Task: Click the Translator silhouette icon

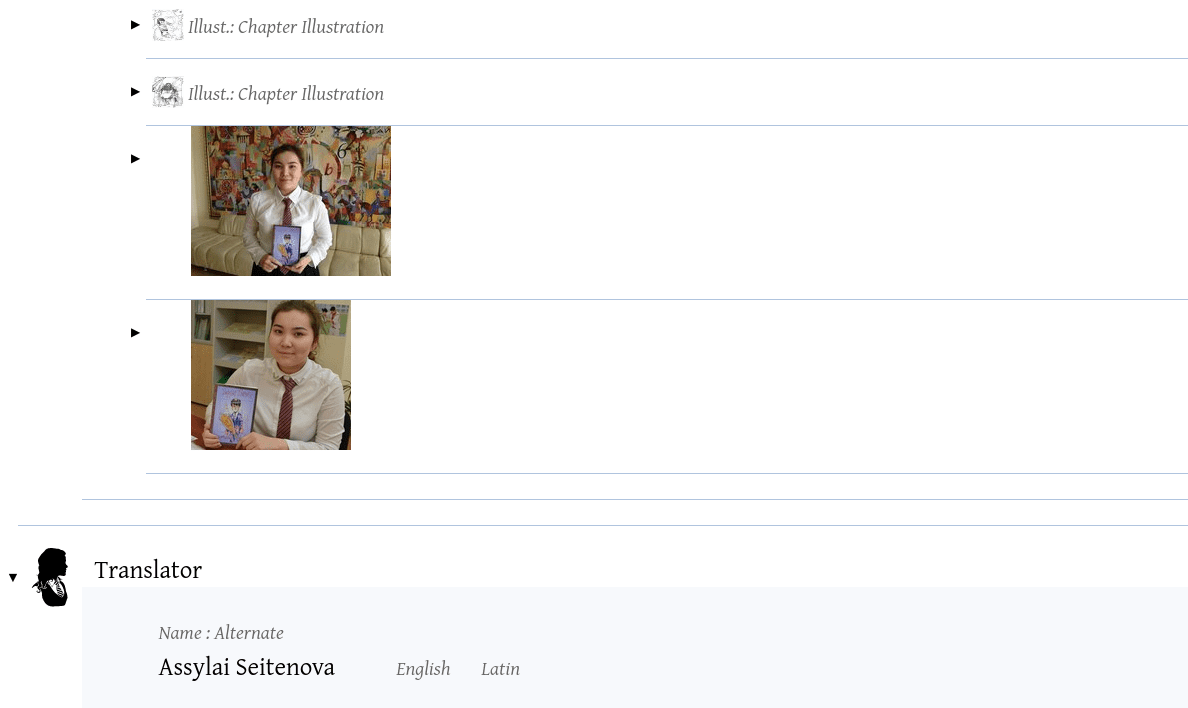Action: coord(52,577)
